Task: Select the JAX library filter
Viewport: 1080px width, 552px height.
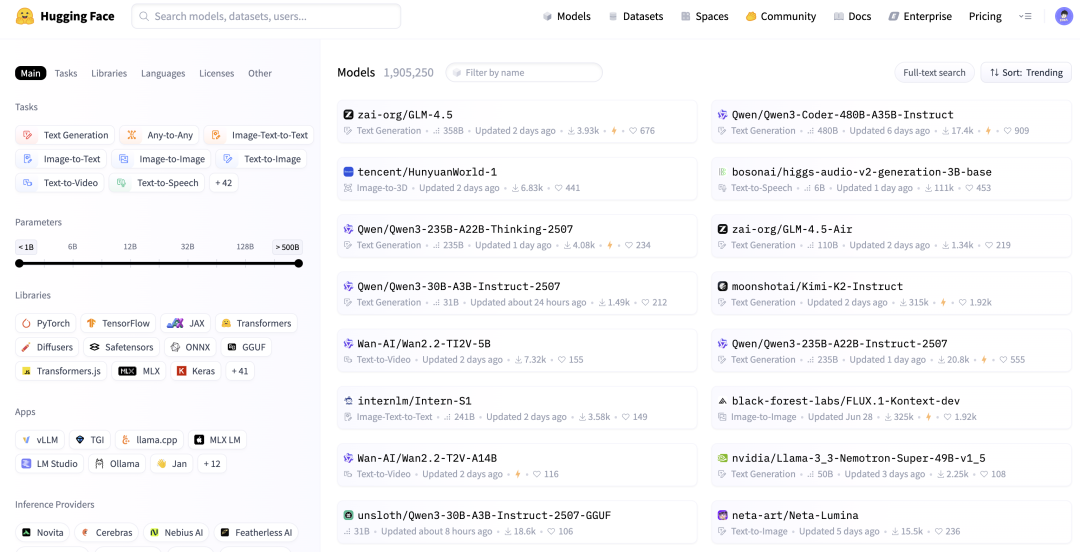Action: click(x=186, y=323)
